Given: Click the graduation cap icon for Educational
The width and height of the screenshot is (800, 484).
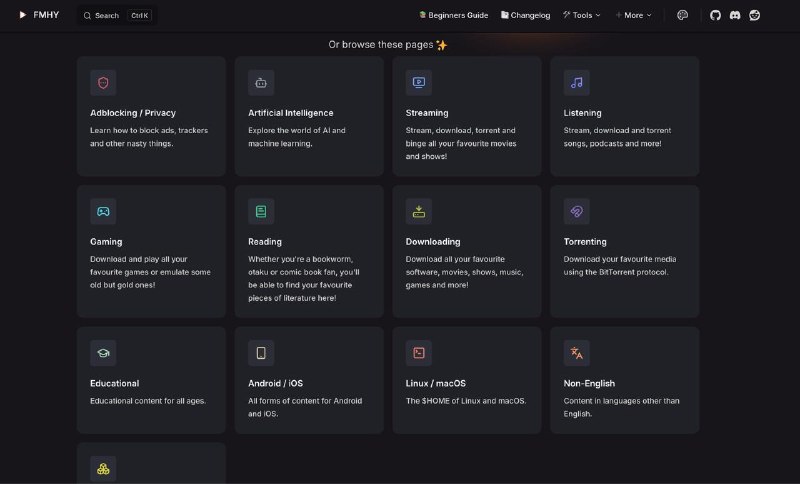Looking at the screenshot, I should click(103, 353).
